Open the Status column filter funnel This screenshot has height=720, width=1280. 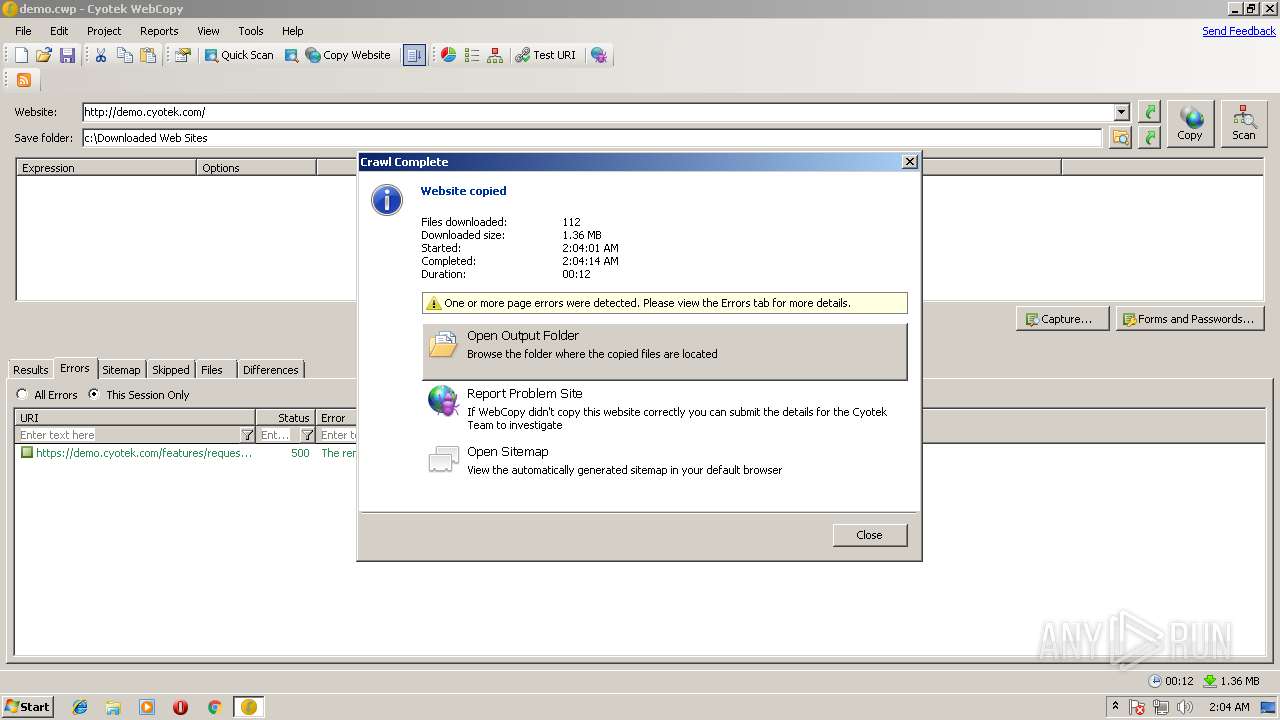pos(308,435)
